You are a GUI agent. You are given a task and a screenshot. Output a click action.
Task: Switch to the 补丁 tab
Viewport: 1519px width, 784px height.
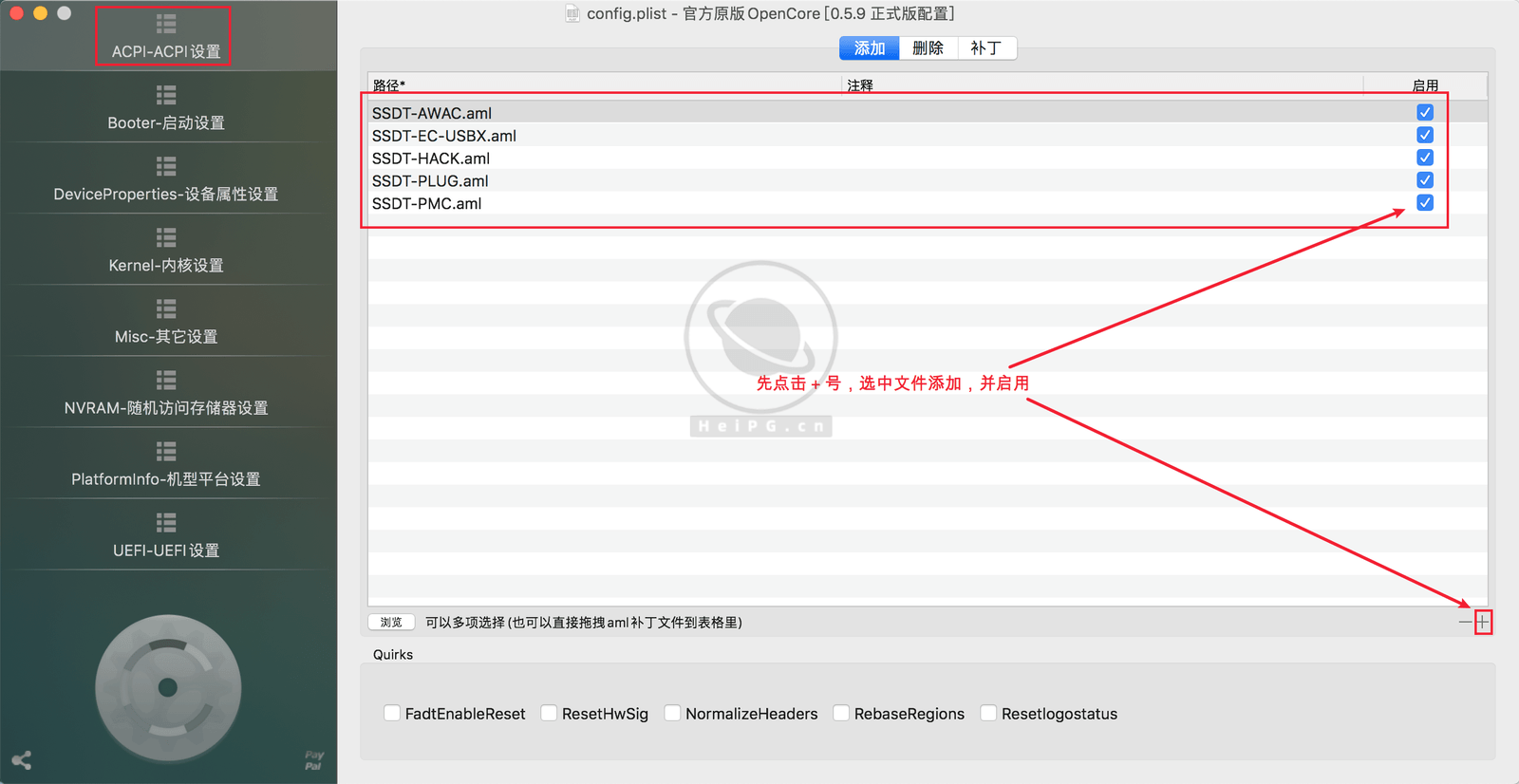point(985,48)
